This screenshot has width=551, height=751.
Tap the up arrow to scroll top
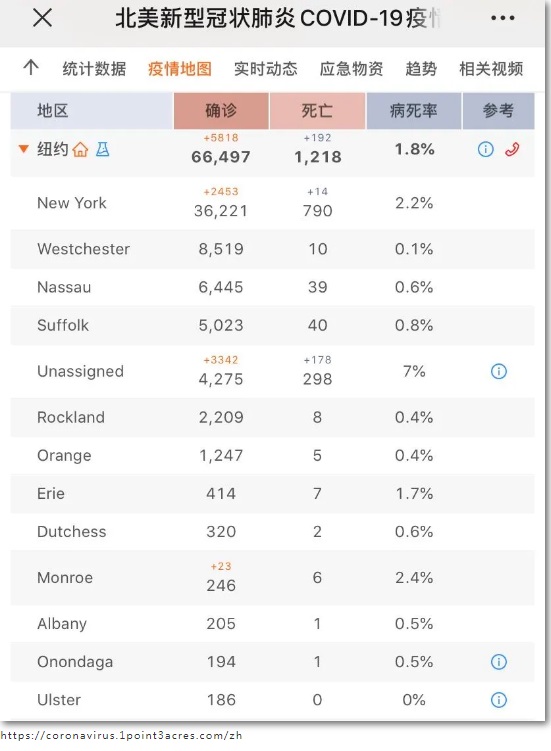pyautogui.click(x=31, y=67)
